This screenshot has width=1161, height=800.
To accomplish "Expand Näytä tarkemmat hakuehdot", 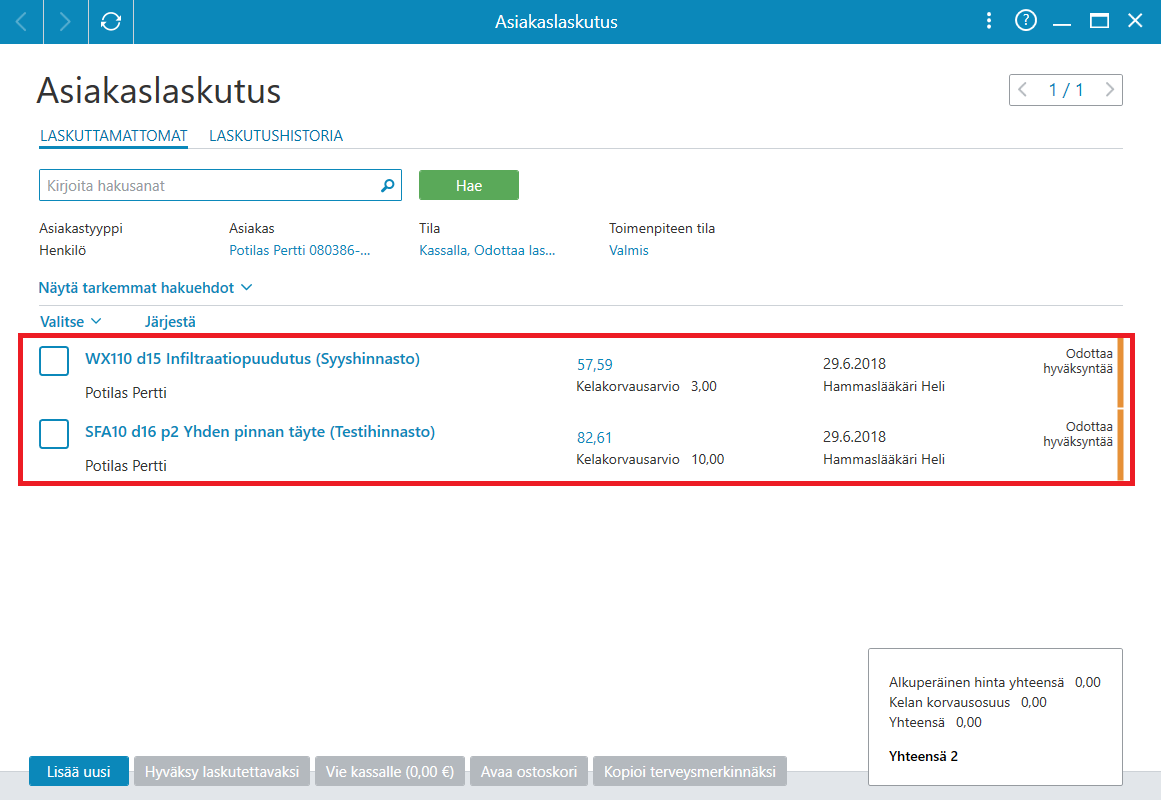I will point(145,287).
